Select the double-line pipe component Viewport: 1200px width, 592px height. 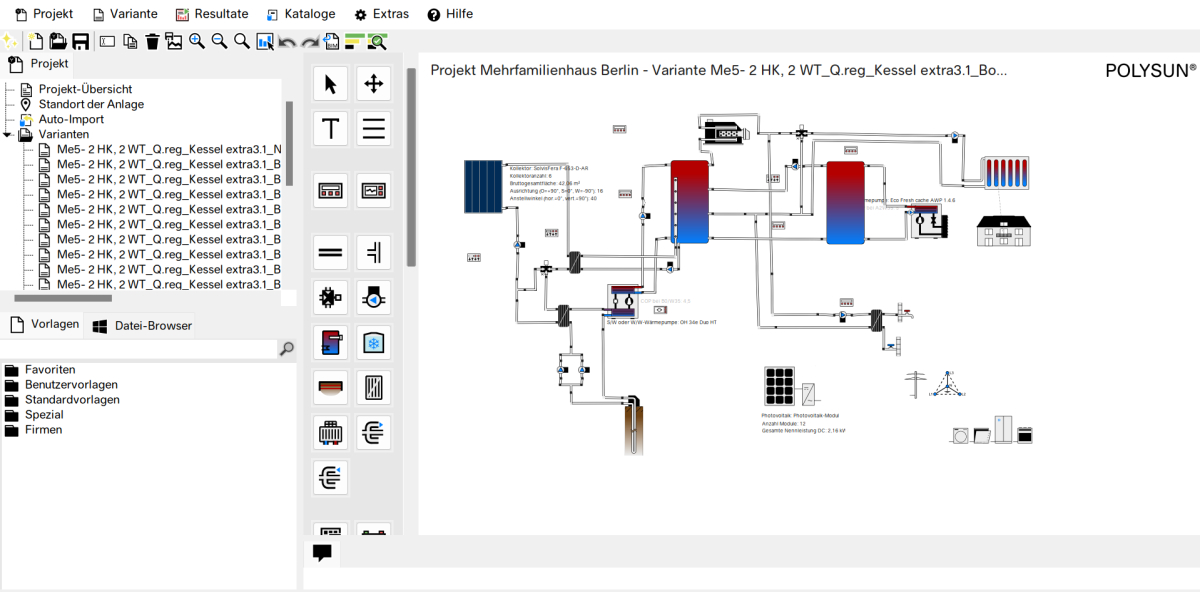click(x=331, y=252)
